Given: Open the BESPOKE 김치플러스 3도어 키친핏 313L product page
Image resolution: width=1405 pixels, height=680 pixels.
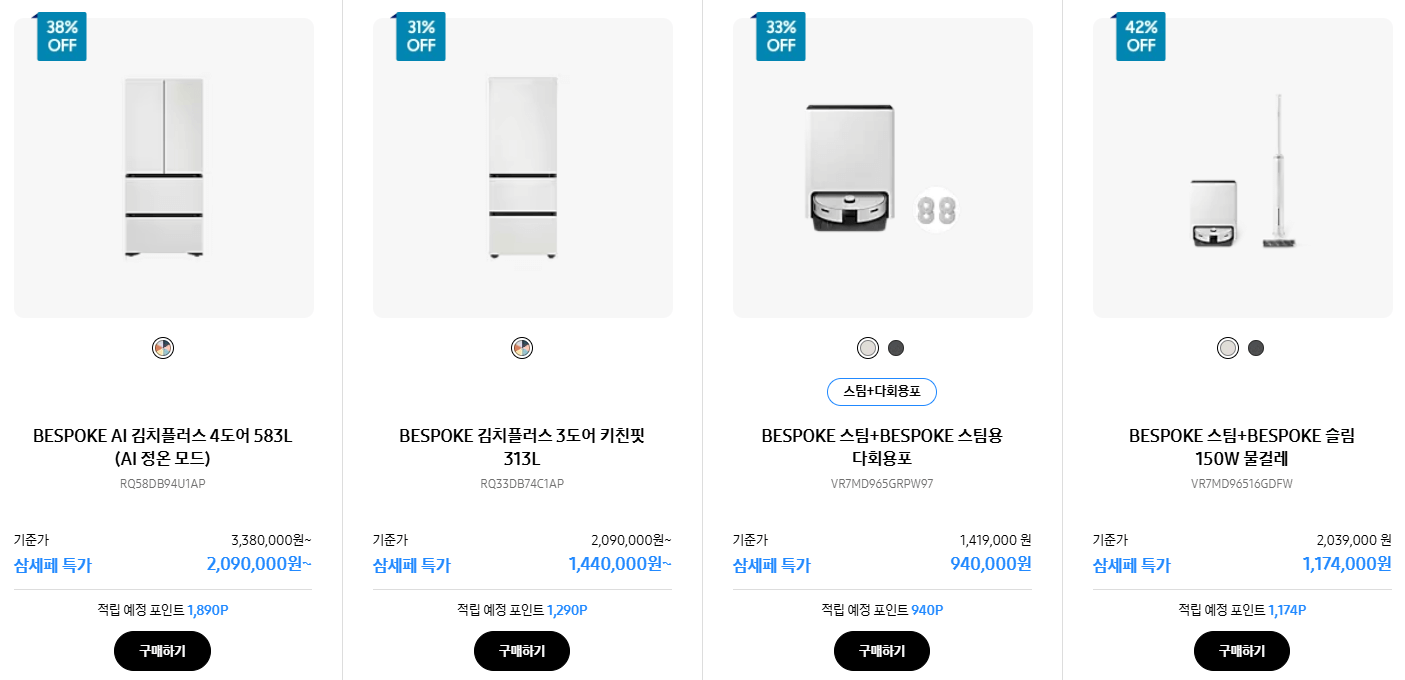Looking at the screenshot, I should click(x=522, y=444).
